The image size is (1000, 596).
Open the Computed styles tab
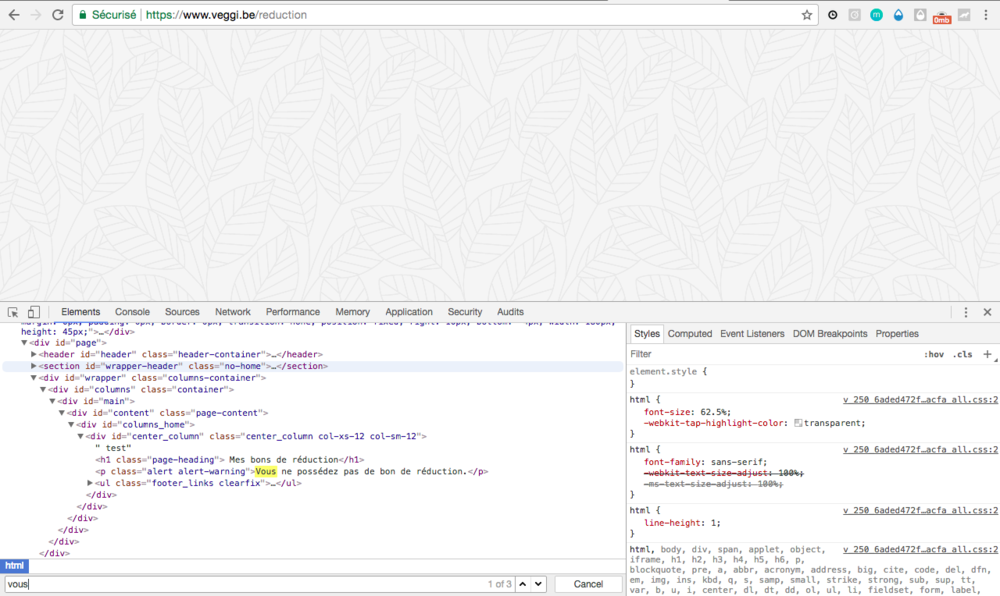click(x=689, y=334)
